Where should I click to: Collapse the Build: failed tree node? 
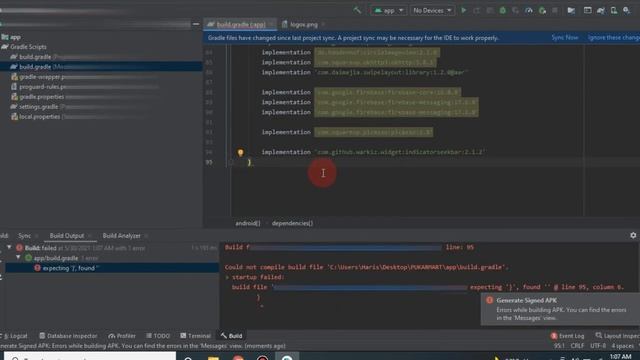point(9,247)
